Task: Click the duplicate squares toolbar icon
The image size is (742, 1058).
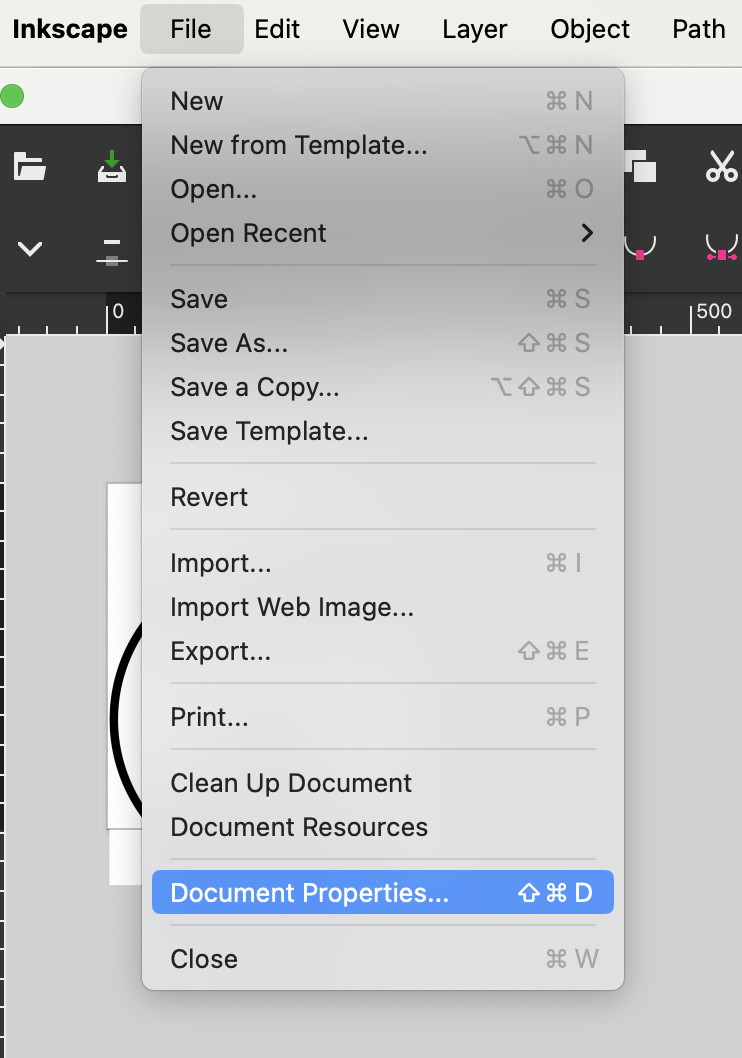Action: (640, 166)
